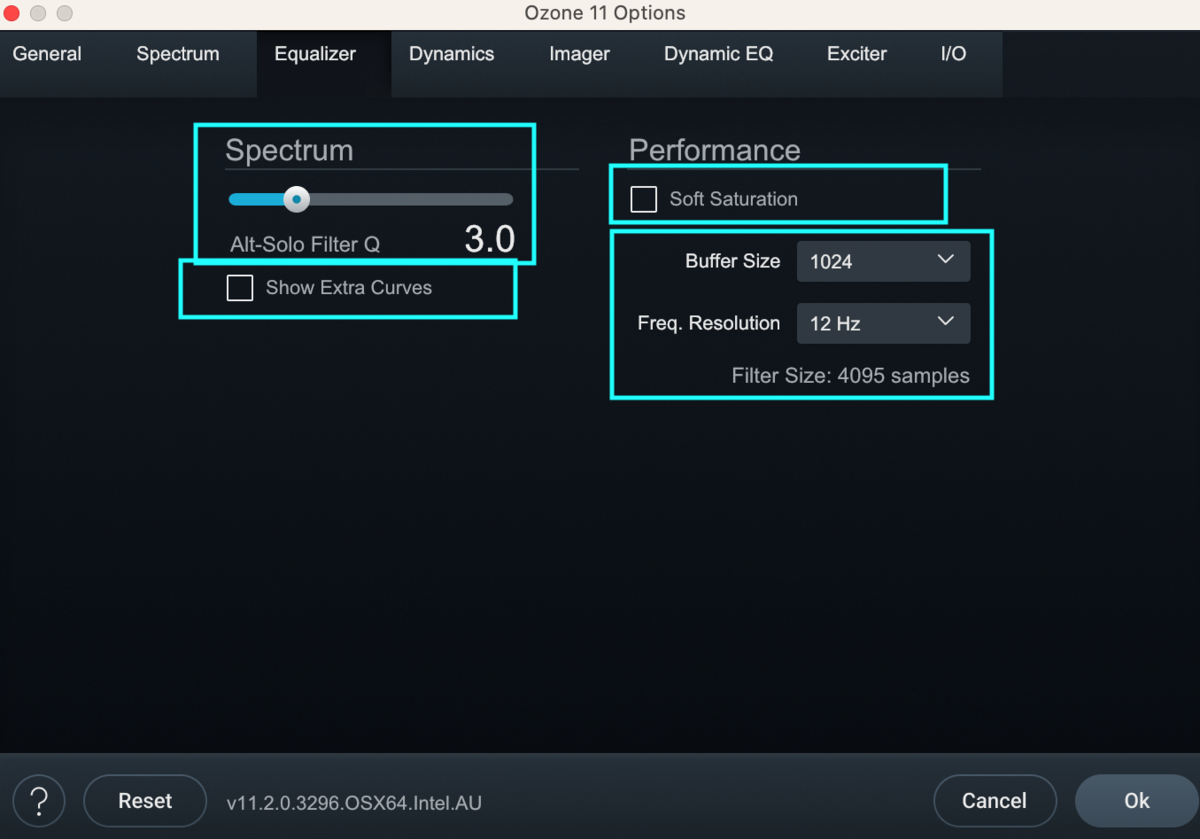
Task: Click the Alt-Solo Filter Q slider handle
Action: (296, 199)
